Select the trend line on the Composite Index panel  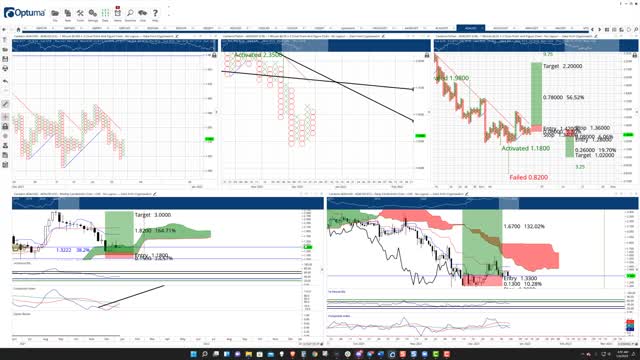pos(131,296)
